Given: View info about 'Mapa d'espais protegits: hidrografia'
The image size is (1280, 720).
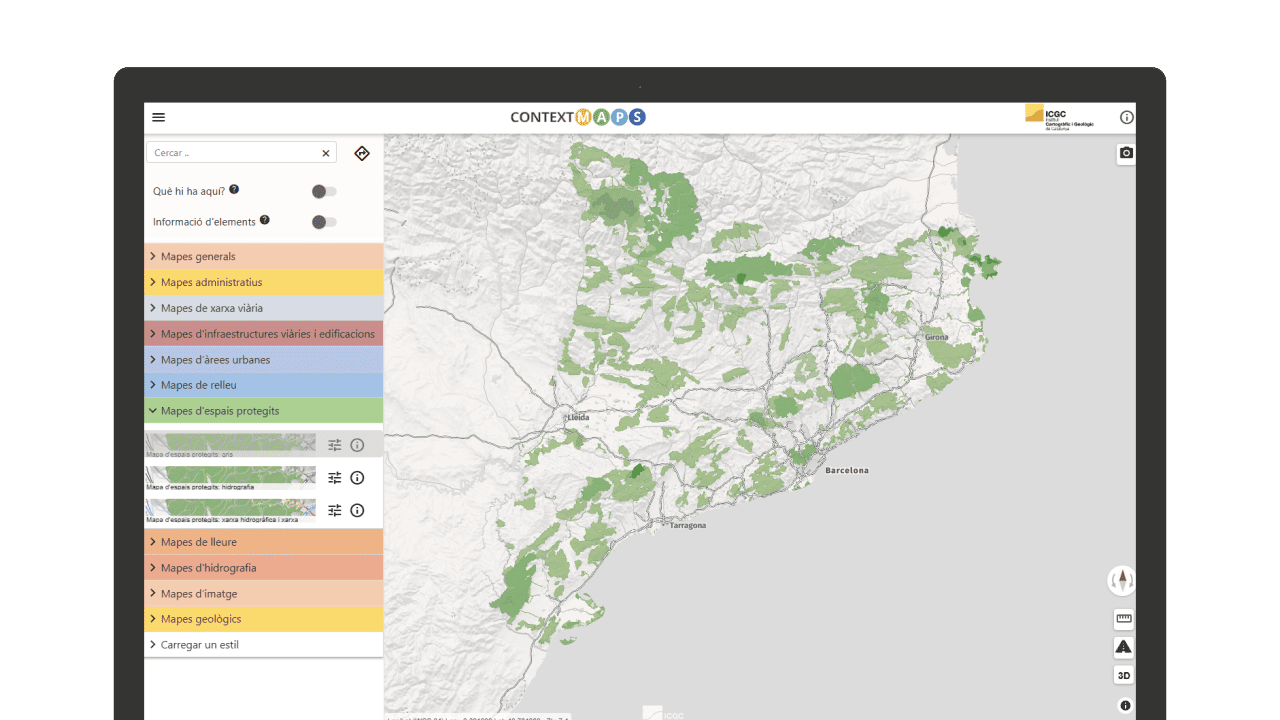Looking at the screenshot, I should [x=357, y=477].
